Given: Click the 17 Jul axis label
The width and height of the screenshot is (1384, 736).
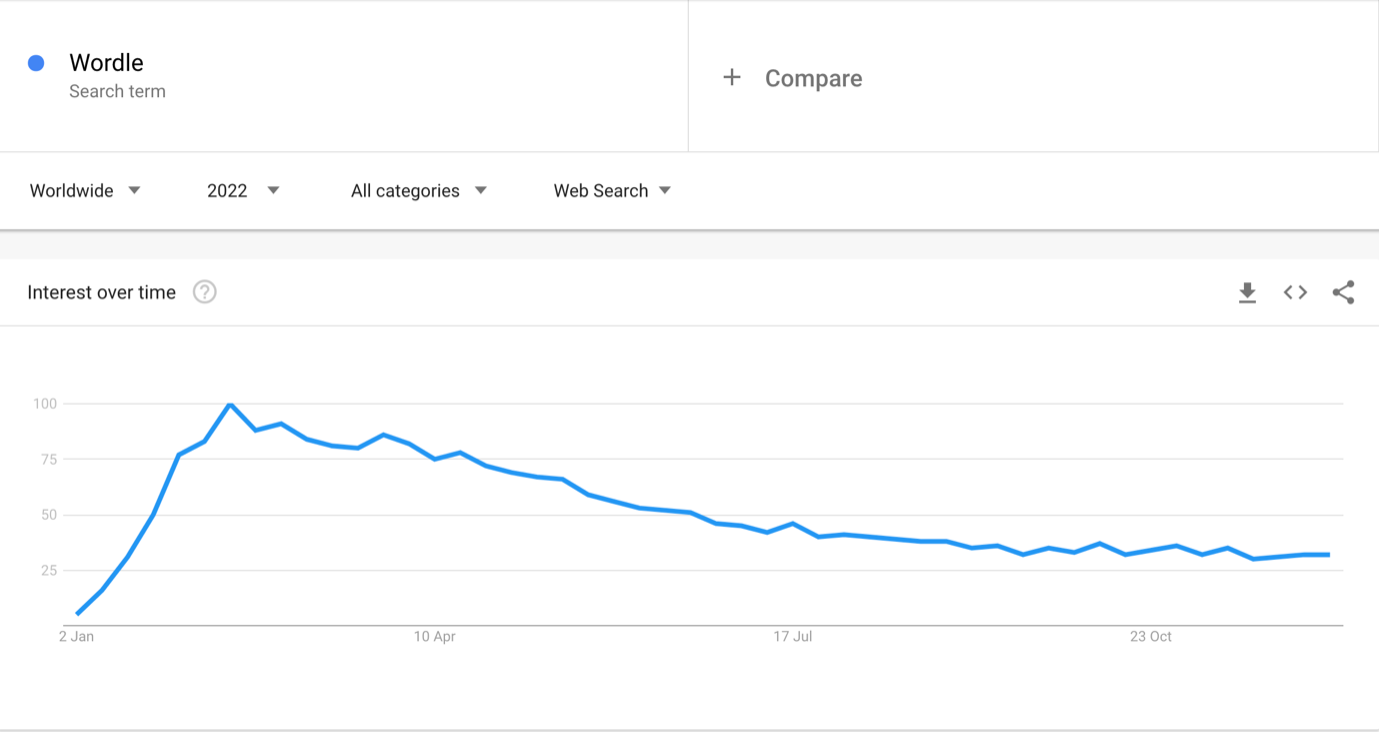Looking at the screenshot, I should click(792, 636).
